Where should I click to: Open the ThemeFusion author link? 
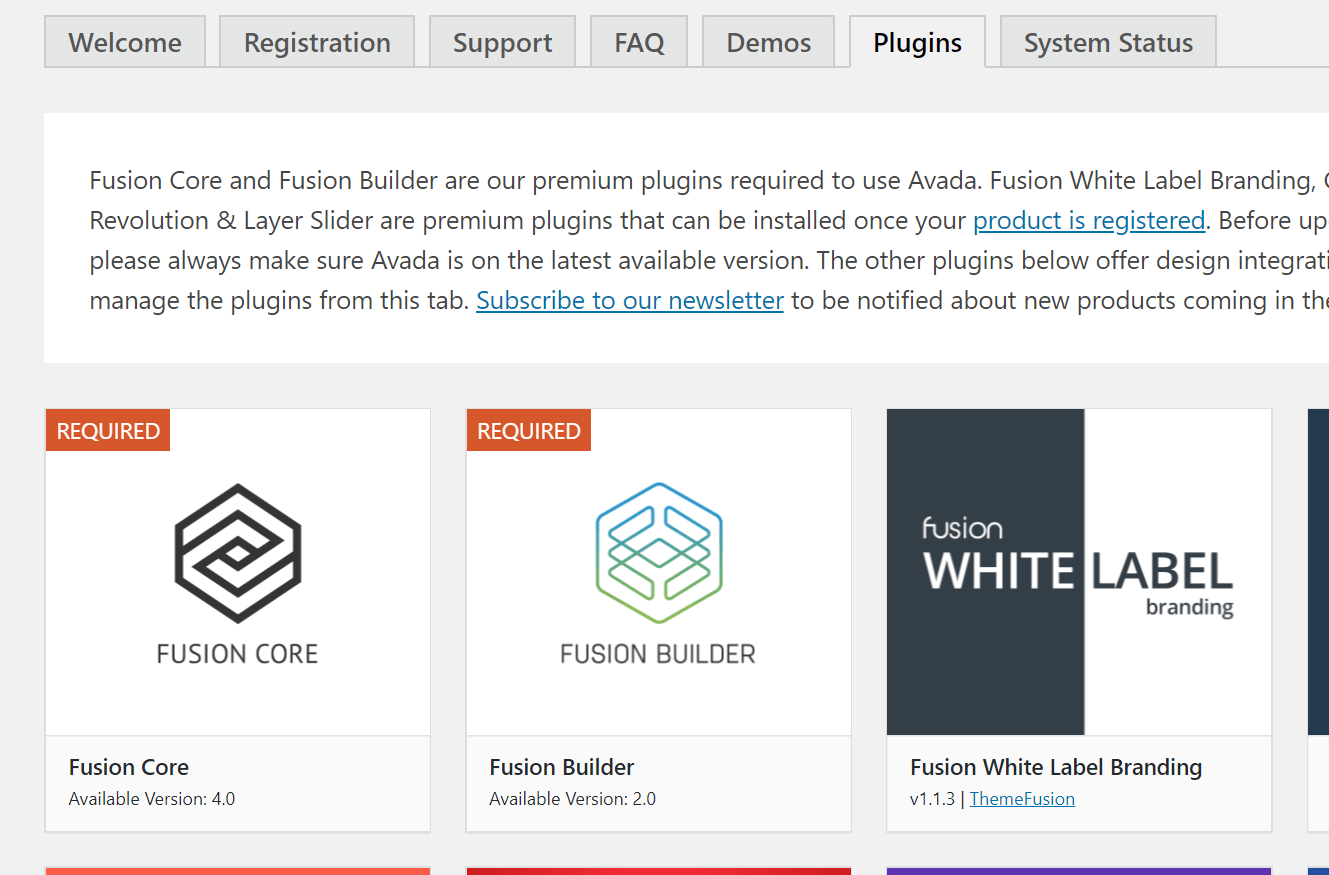tap(1022, 799)
